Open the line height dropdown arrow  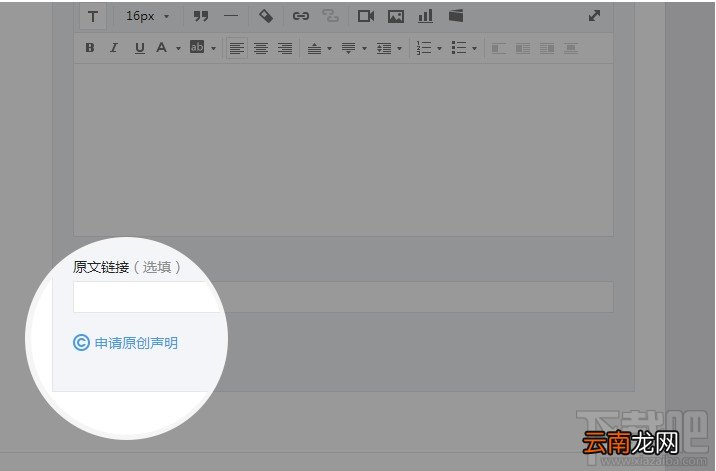click(399, 48)
